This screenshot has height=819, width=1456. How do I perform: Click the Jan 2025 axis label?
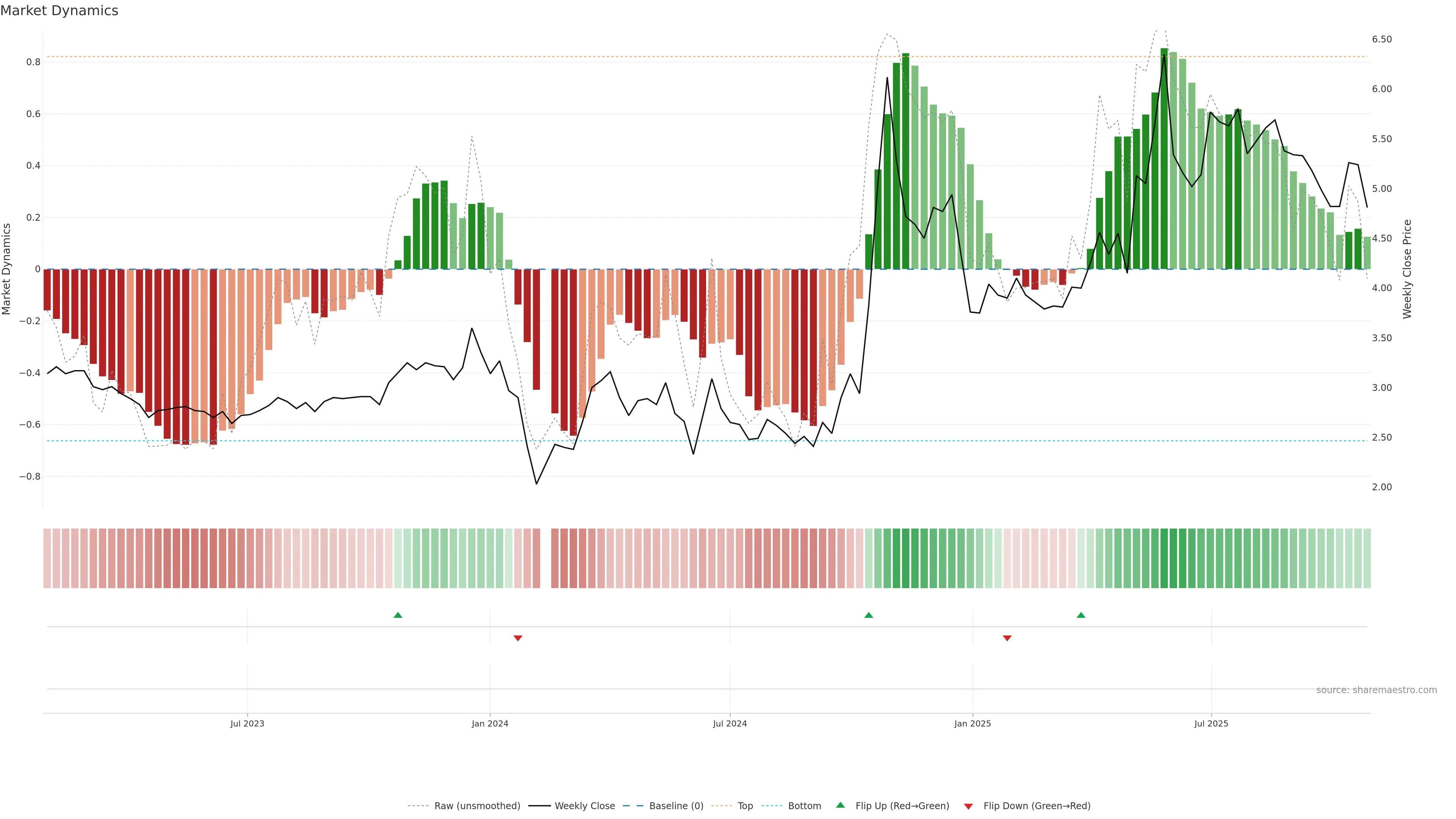pyautogui.click(x=972, y=723)
